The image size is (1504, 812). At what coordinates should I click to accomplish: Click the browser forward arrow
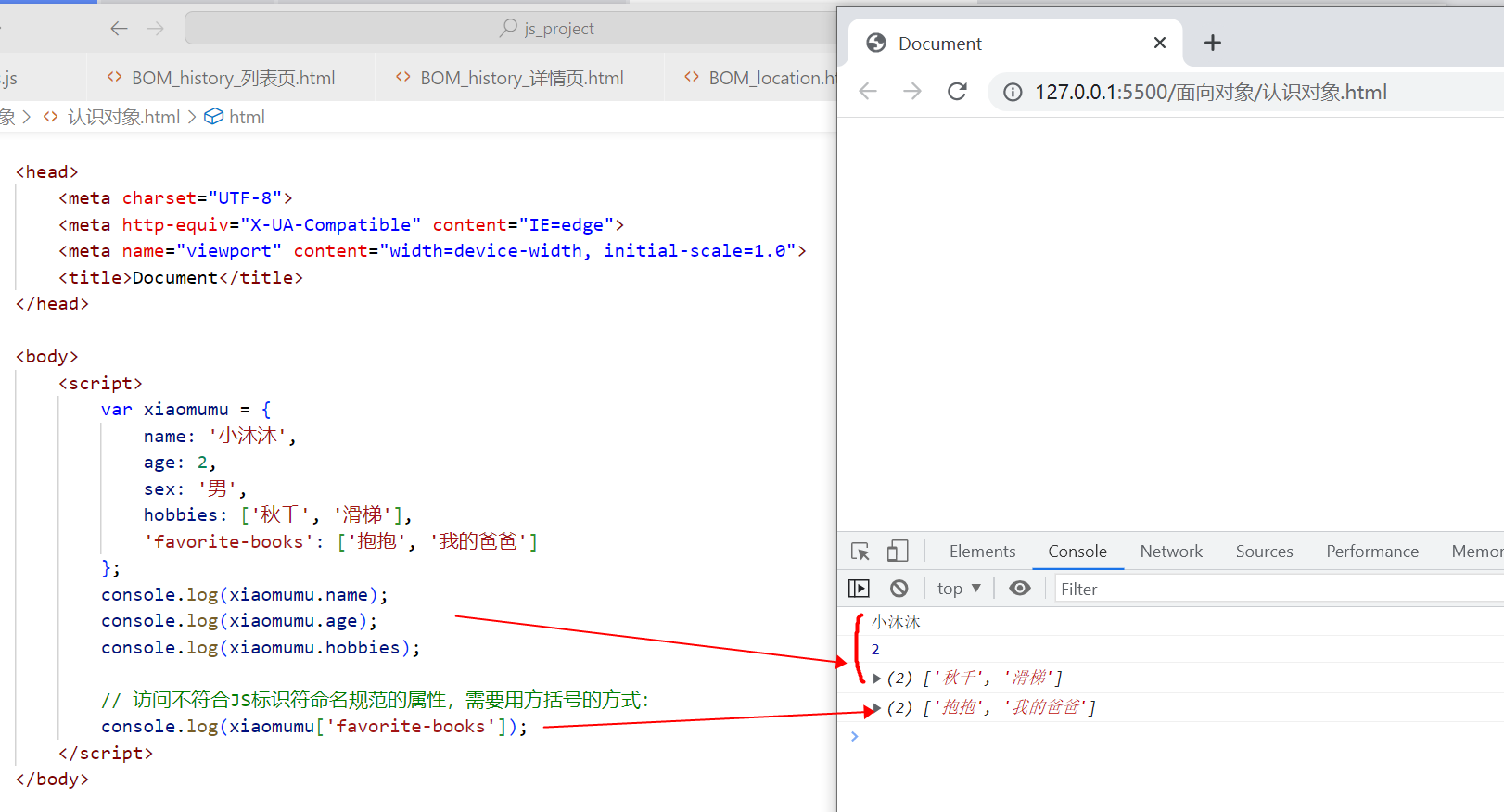[912, 91]
